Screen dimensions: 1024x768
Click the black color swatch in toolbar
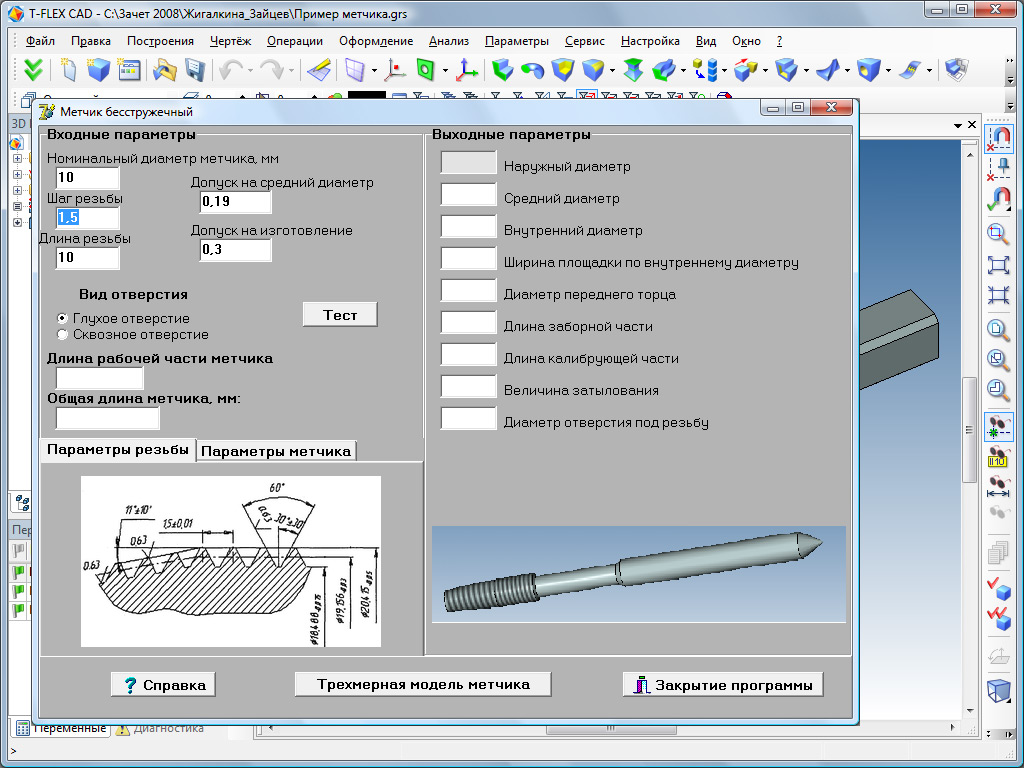click(x=367, y=97)
